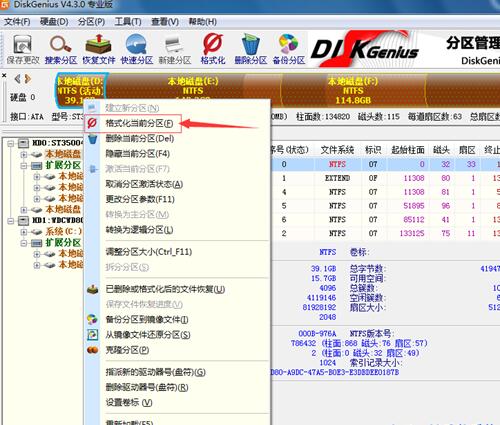This screenshot has width=500, height=425.
Task: Click the 格式化 format toolbar icon
Action: click(x=213, y=49)
